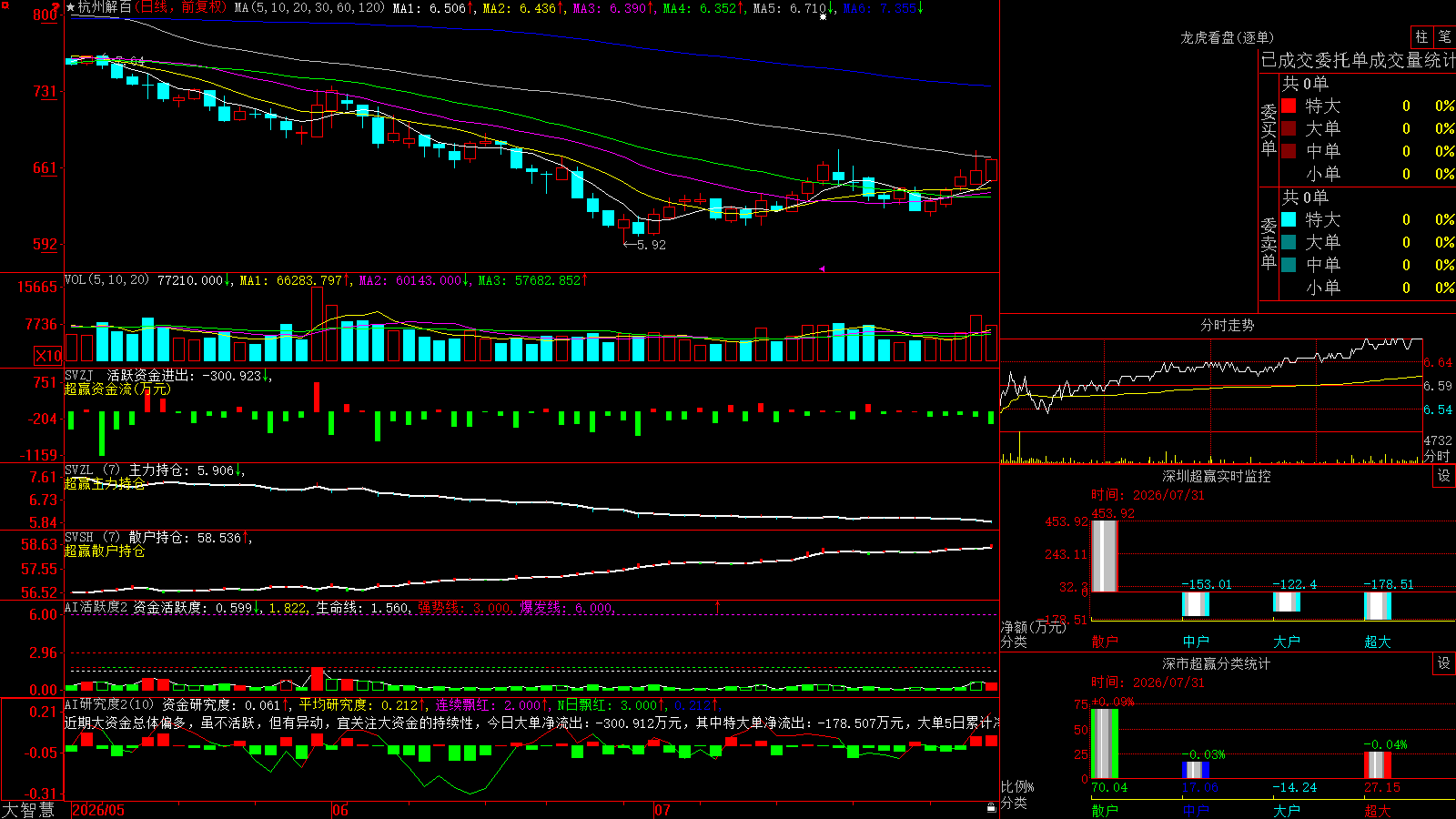Select 大户 category in 深市超赢分类统计

(1287, 810)
